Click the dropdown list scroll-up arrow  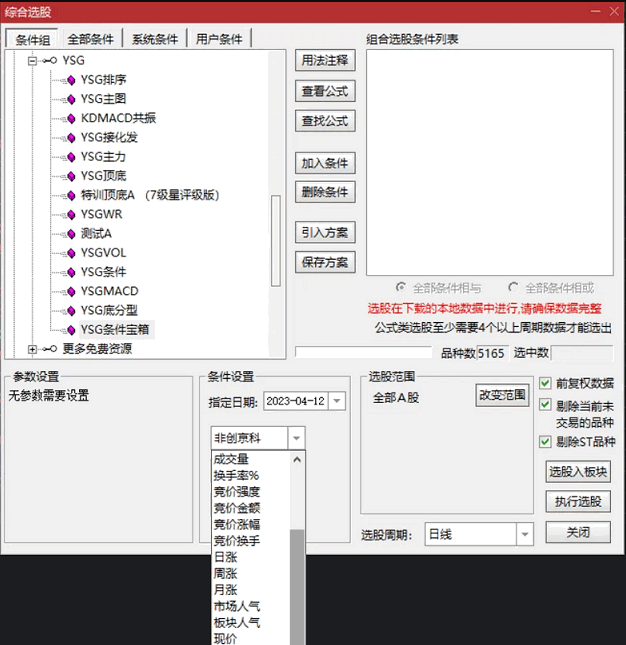click(x=297, y=459)
